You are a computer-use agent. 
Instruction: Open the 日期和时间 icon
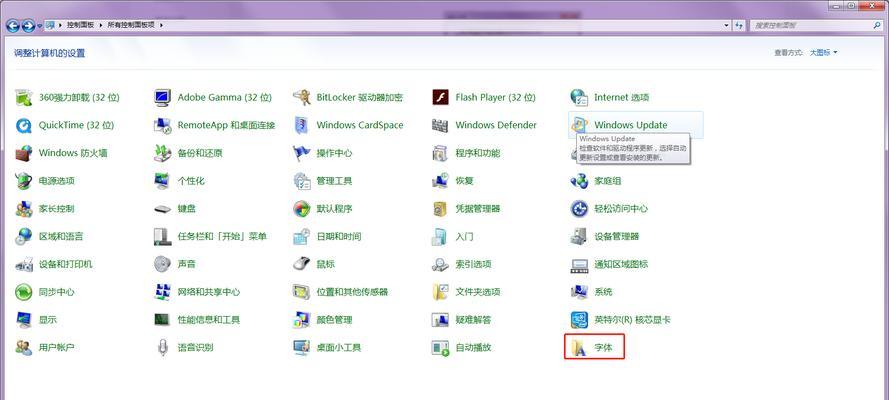302,236
